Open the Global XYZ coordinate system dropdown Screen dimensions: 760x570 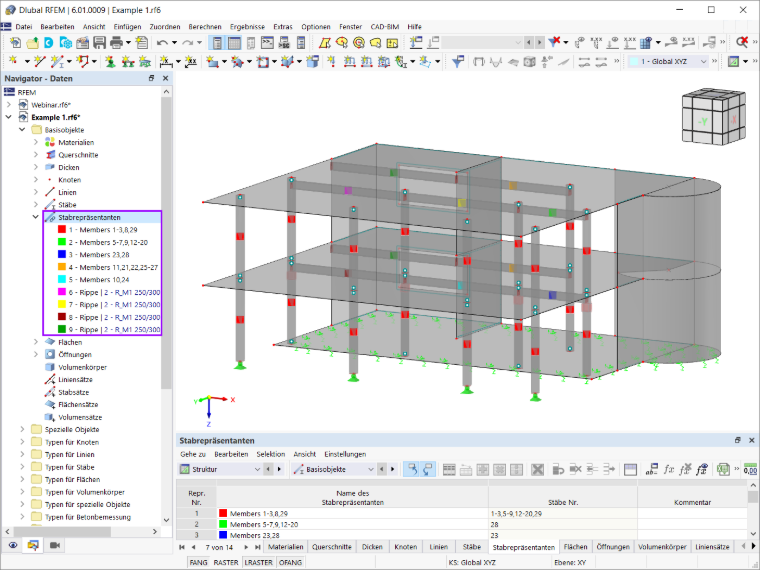pyautogui.click(x=669, y=62)
